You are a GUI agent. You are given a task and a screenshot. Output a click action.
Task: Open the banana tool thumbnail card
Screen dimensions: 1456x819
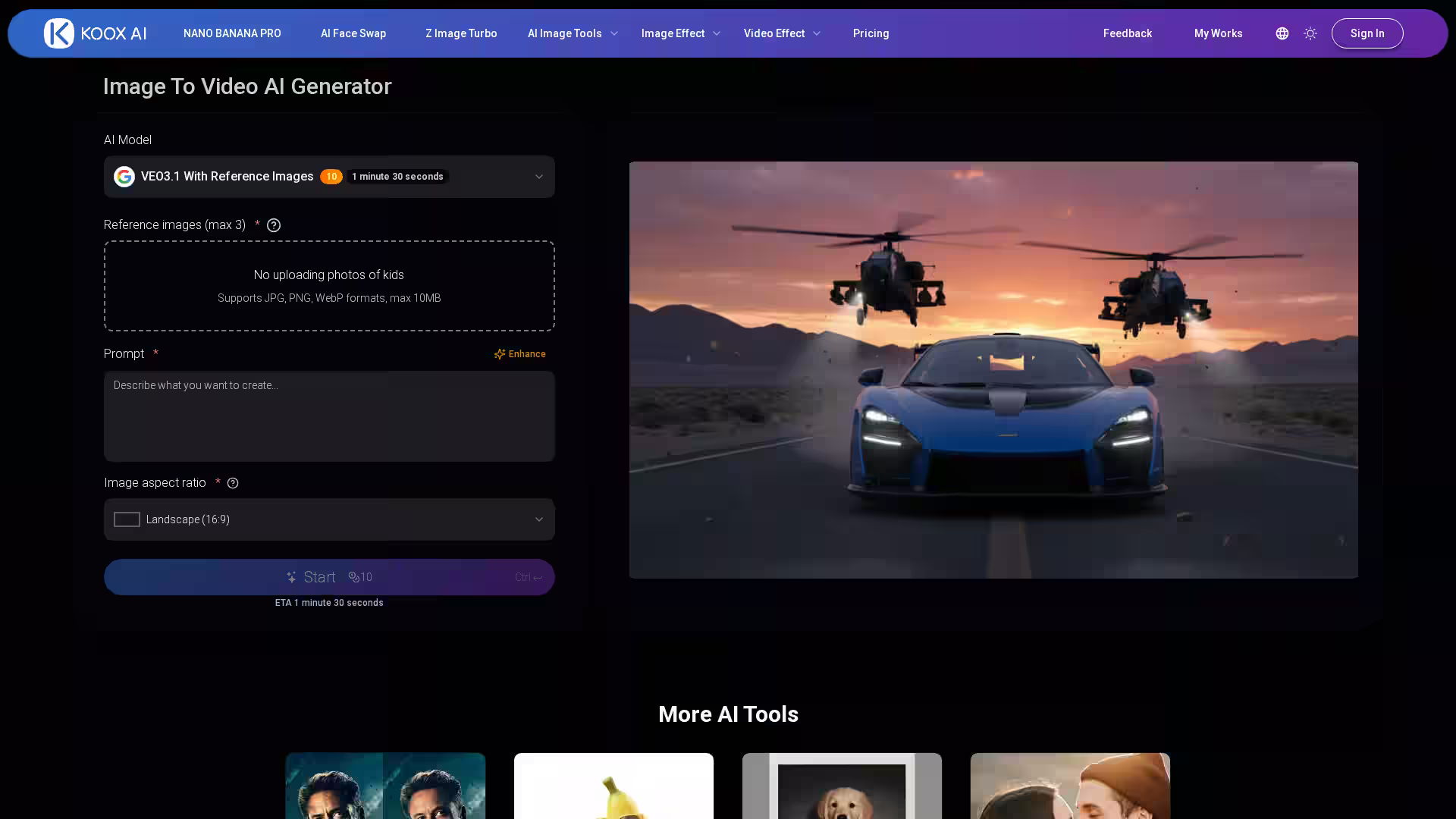[613, 786]
